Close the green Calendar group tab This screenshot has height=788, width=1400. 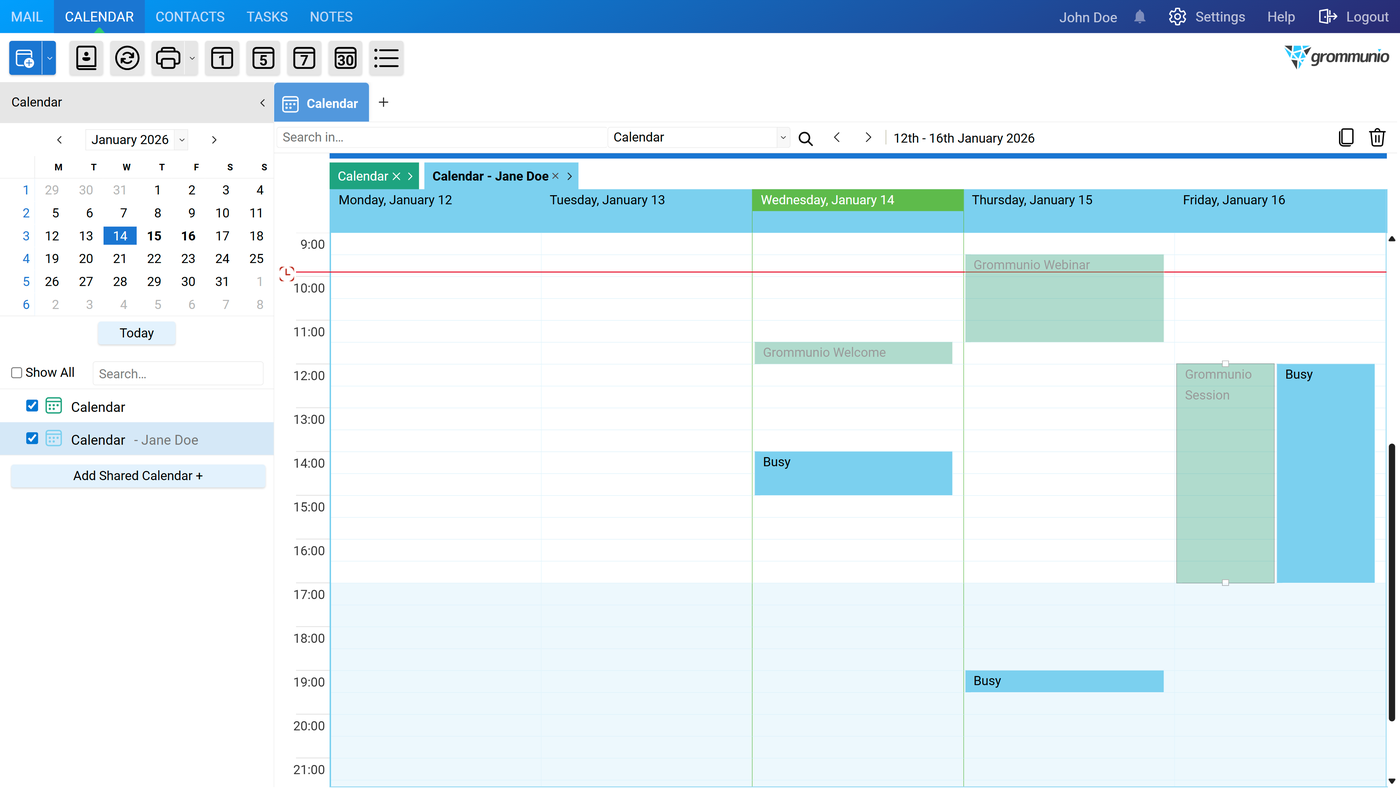click(396, 176)
